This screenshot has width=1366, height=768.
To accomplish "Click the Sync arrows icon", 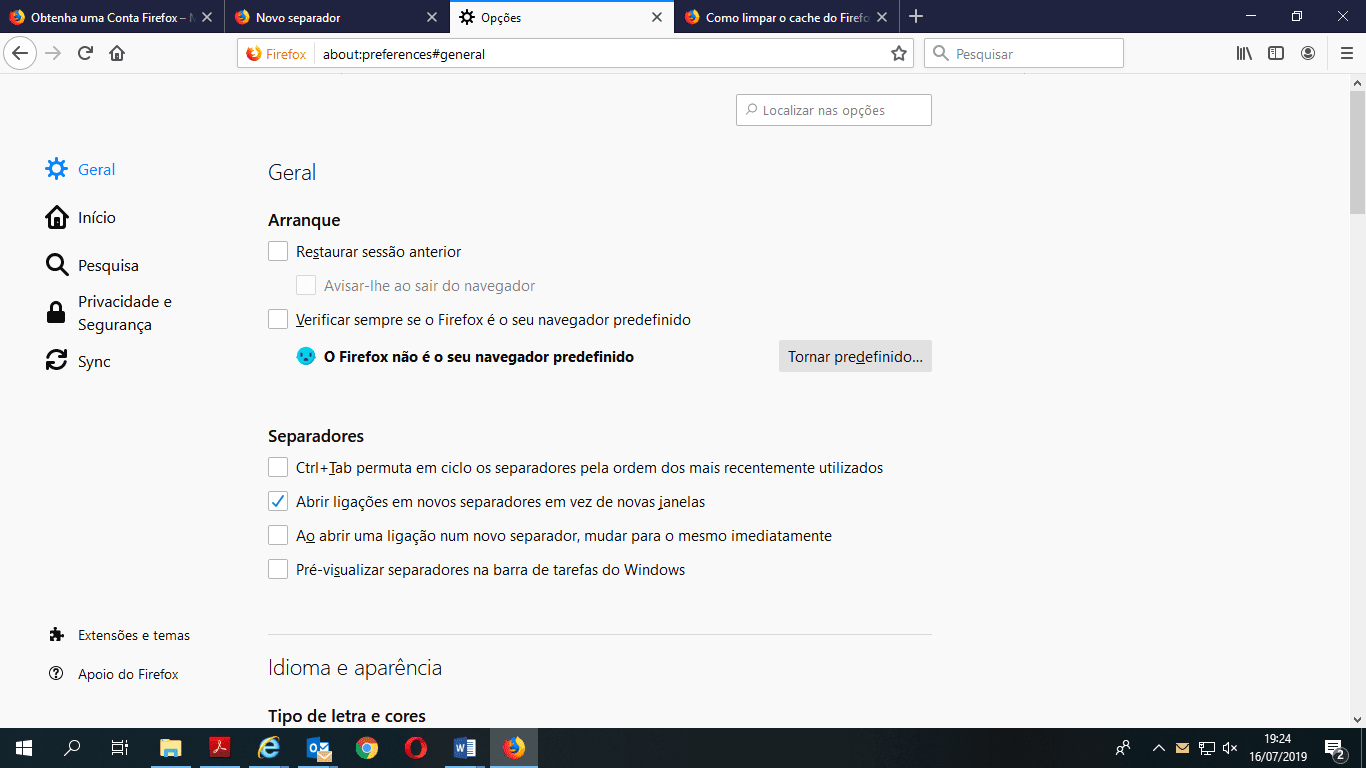I will point(57,360).
